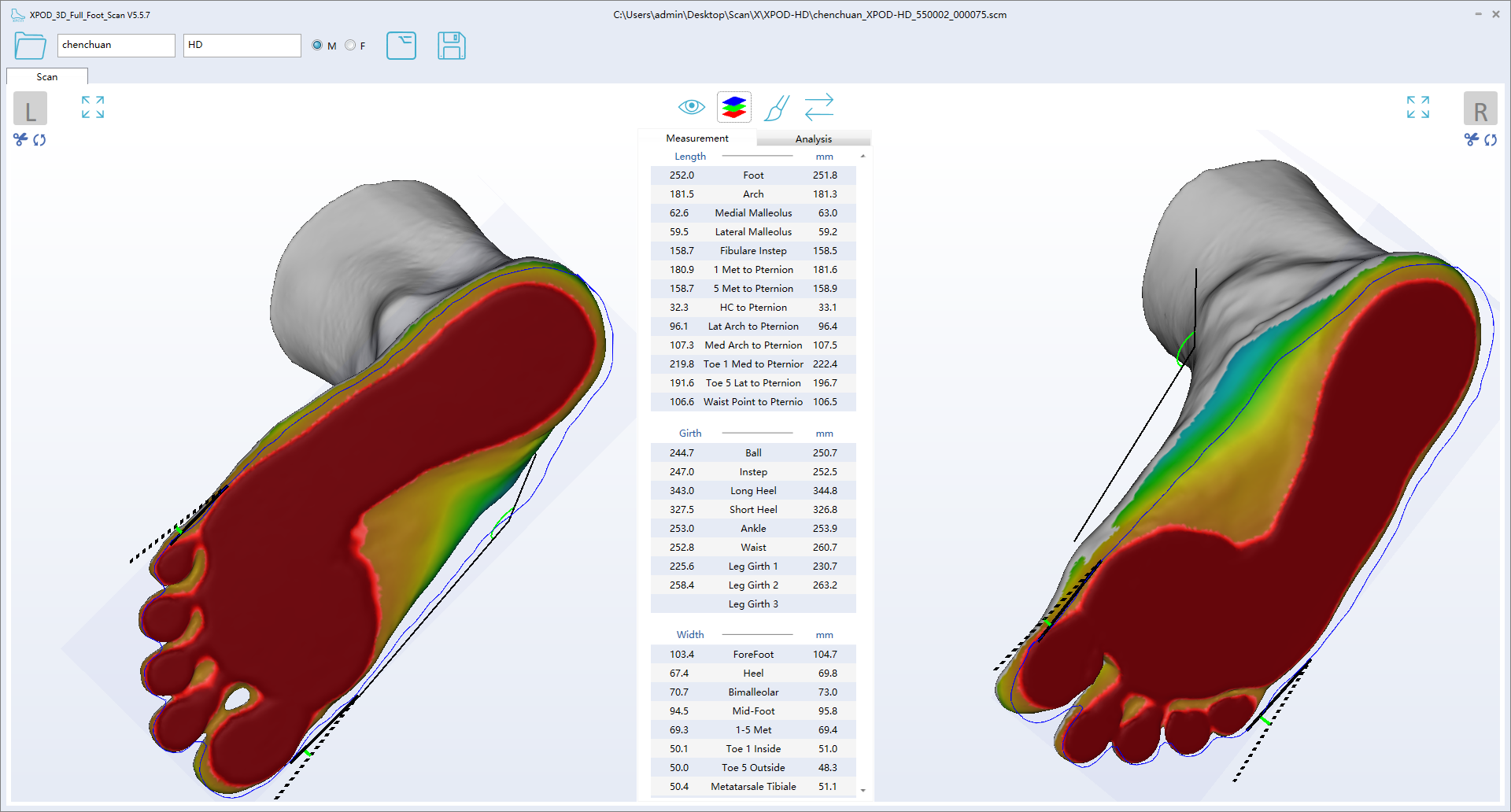Click the new scan window icon

tap(401, 46)
